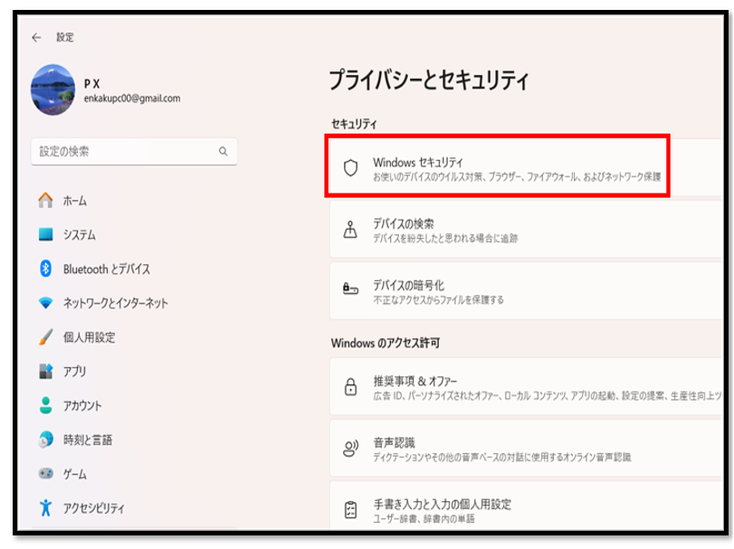Click the clock globe icon

tap(45, 439)
